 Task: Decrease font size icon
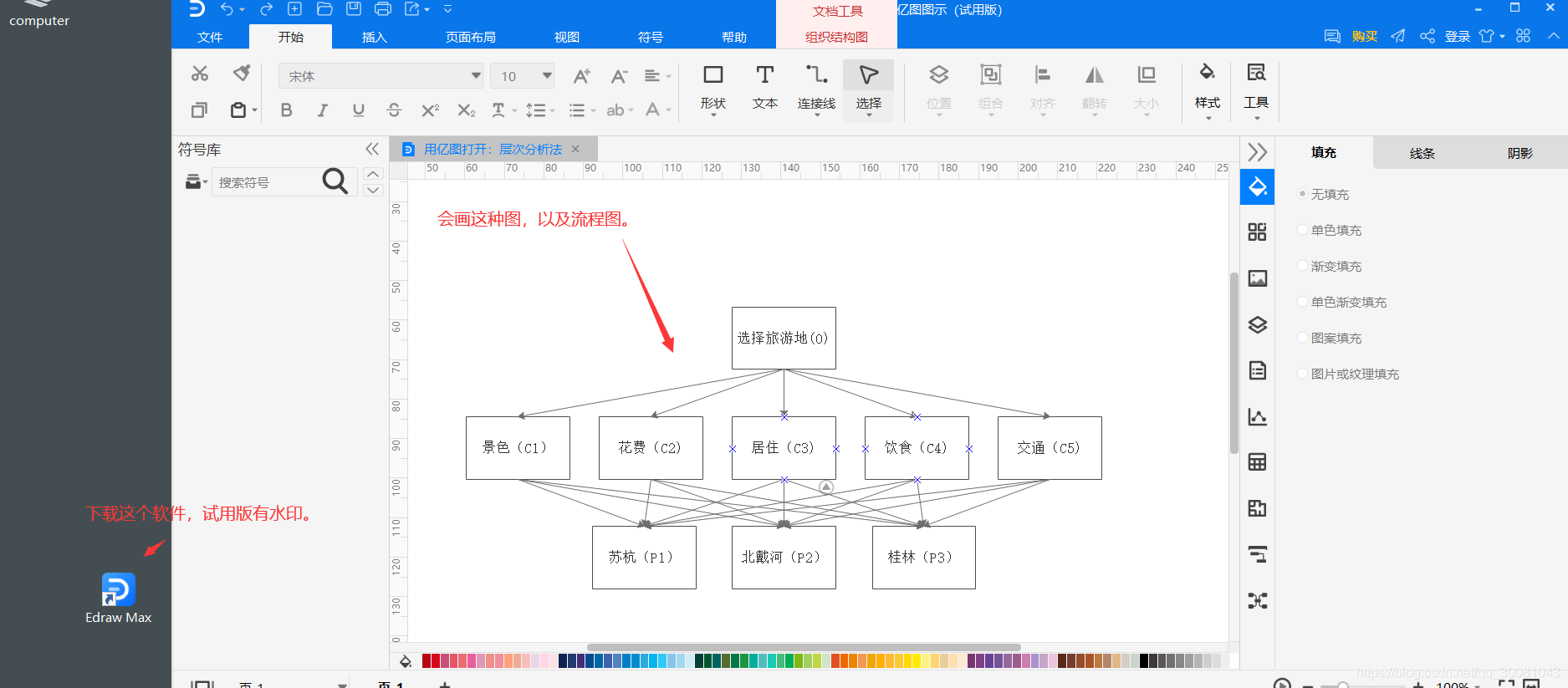(619, 76)
